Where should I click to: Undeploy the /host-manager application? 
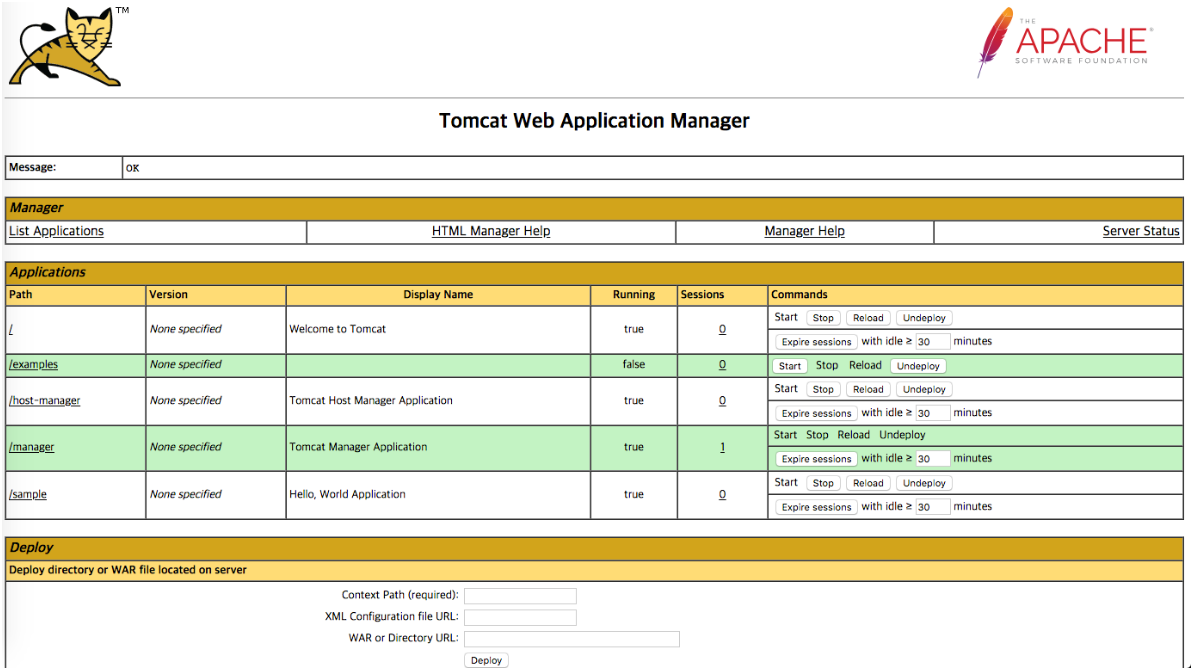924,390
